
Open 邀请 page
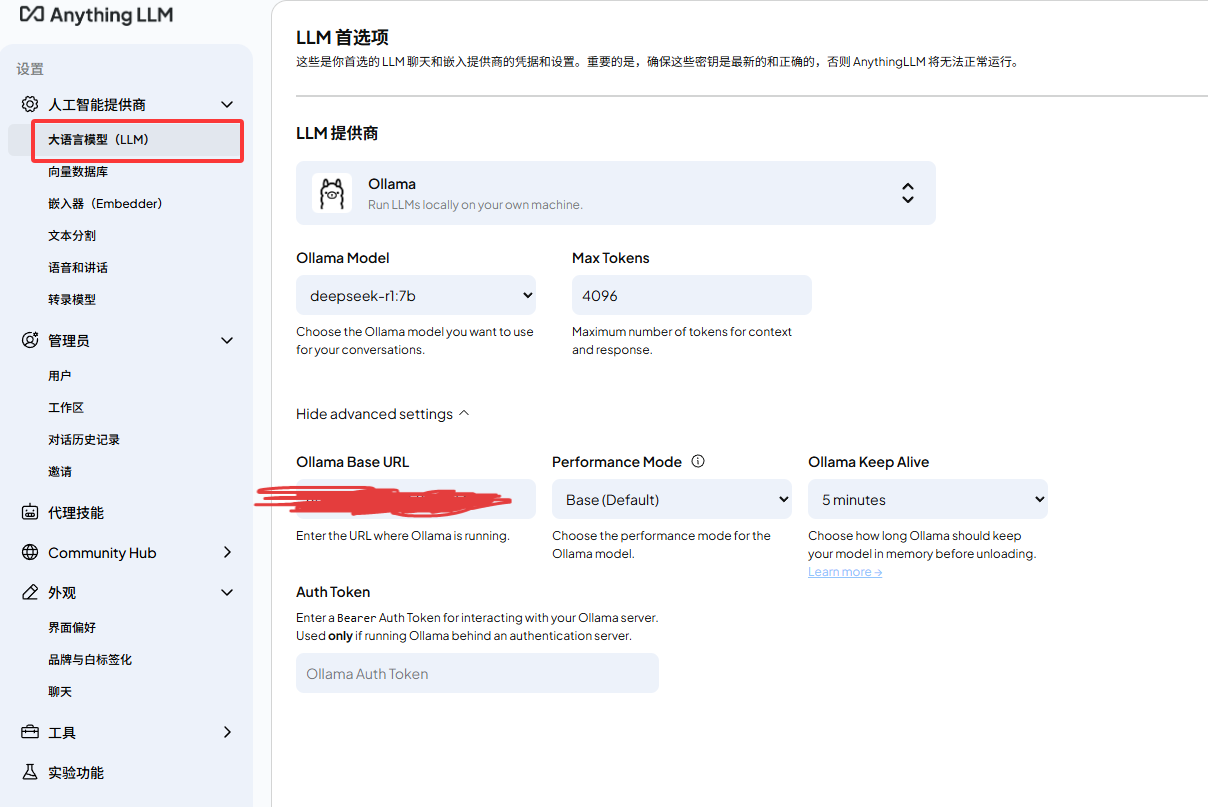pos(60,472)
